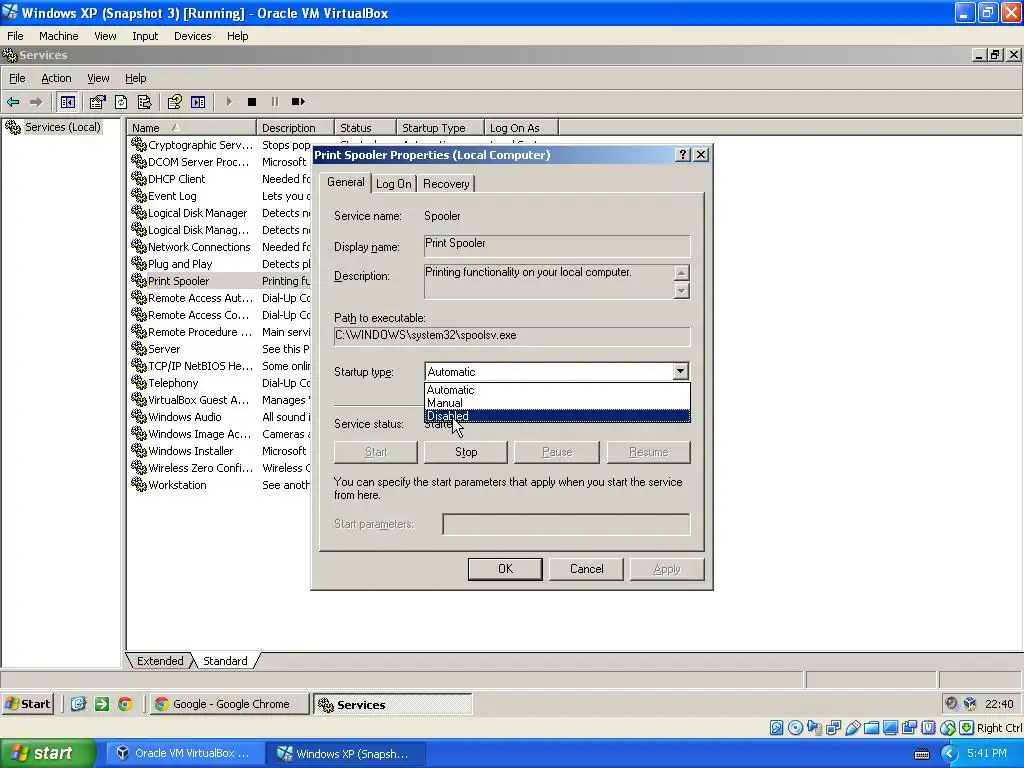1024x768 pixels.
Task: Click the guest XP Start button
Action: 27,704
